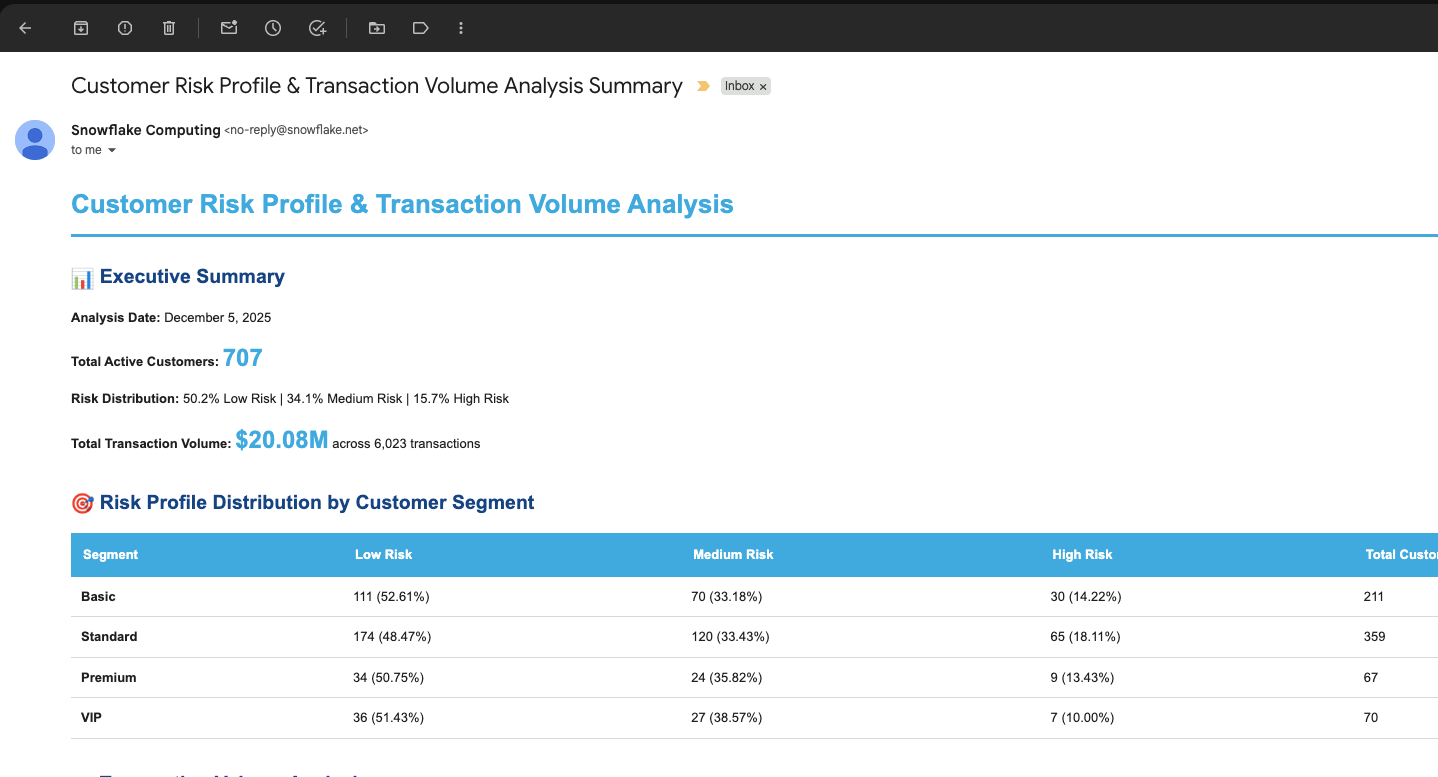Click the Total Active Customers value 707
This screenshot has height=777, width=1438.
242,357
